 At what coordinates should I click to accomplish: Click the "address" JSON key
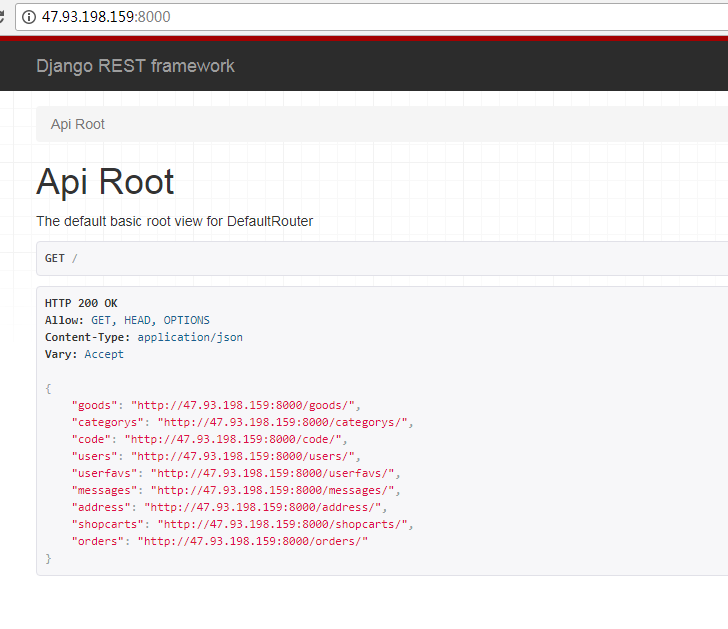(101, 507)
